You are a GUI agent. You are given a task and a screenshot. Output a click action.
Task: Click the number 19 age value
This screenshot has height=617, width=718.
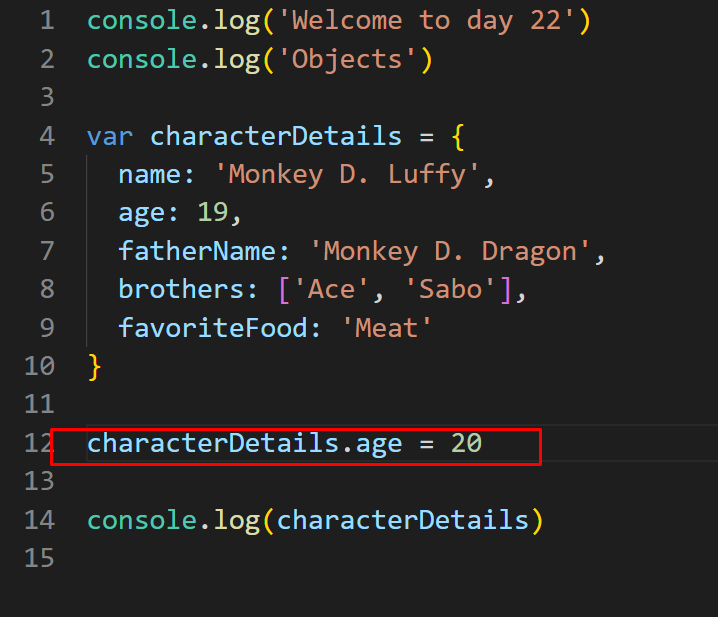point(212,213)
